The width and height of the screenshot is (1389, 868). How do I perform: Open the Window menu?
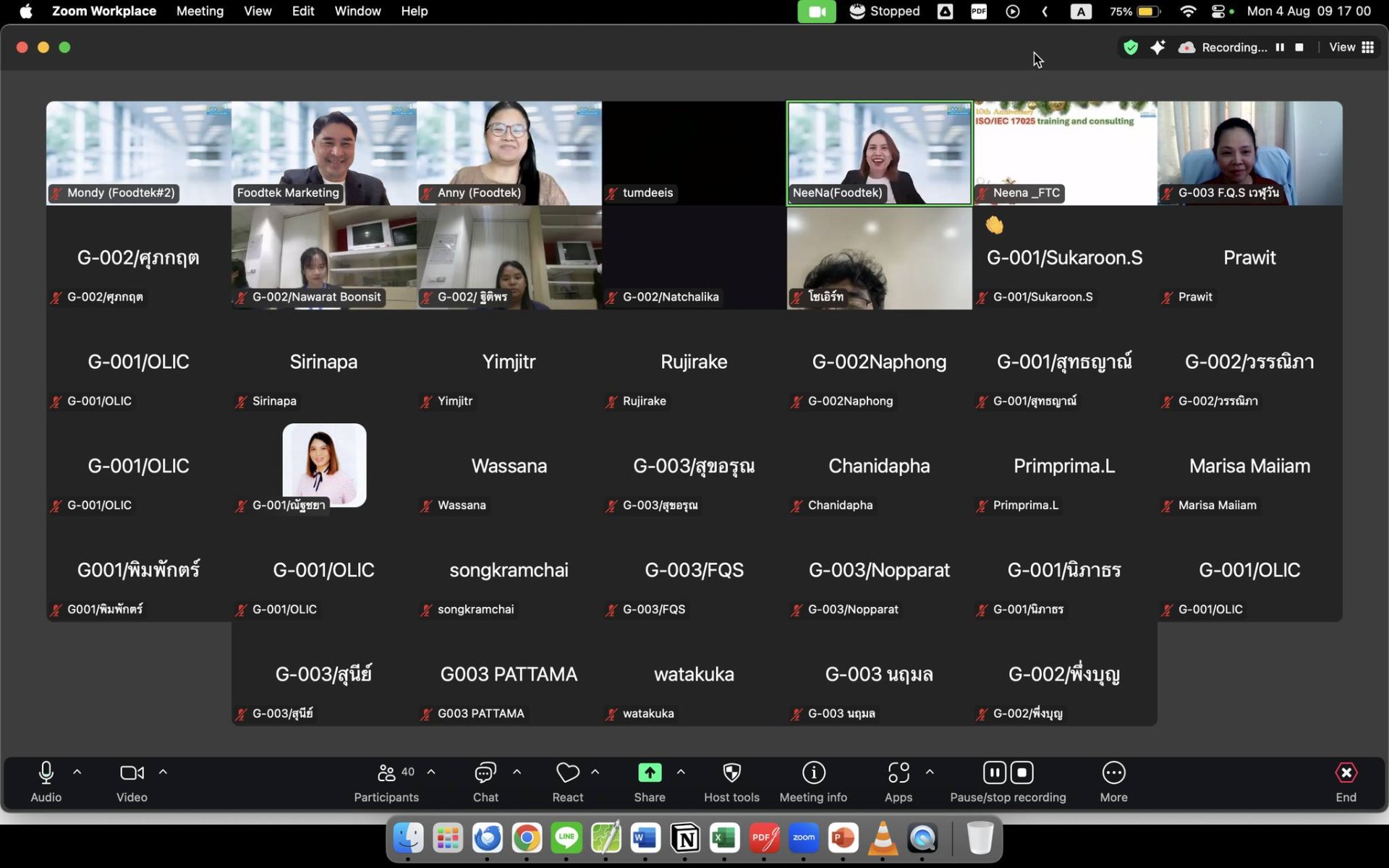[x=357, y=11]
